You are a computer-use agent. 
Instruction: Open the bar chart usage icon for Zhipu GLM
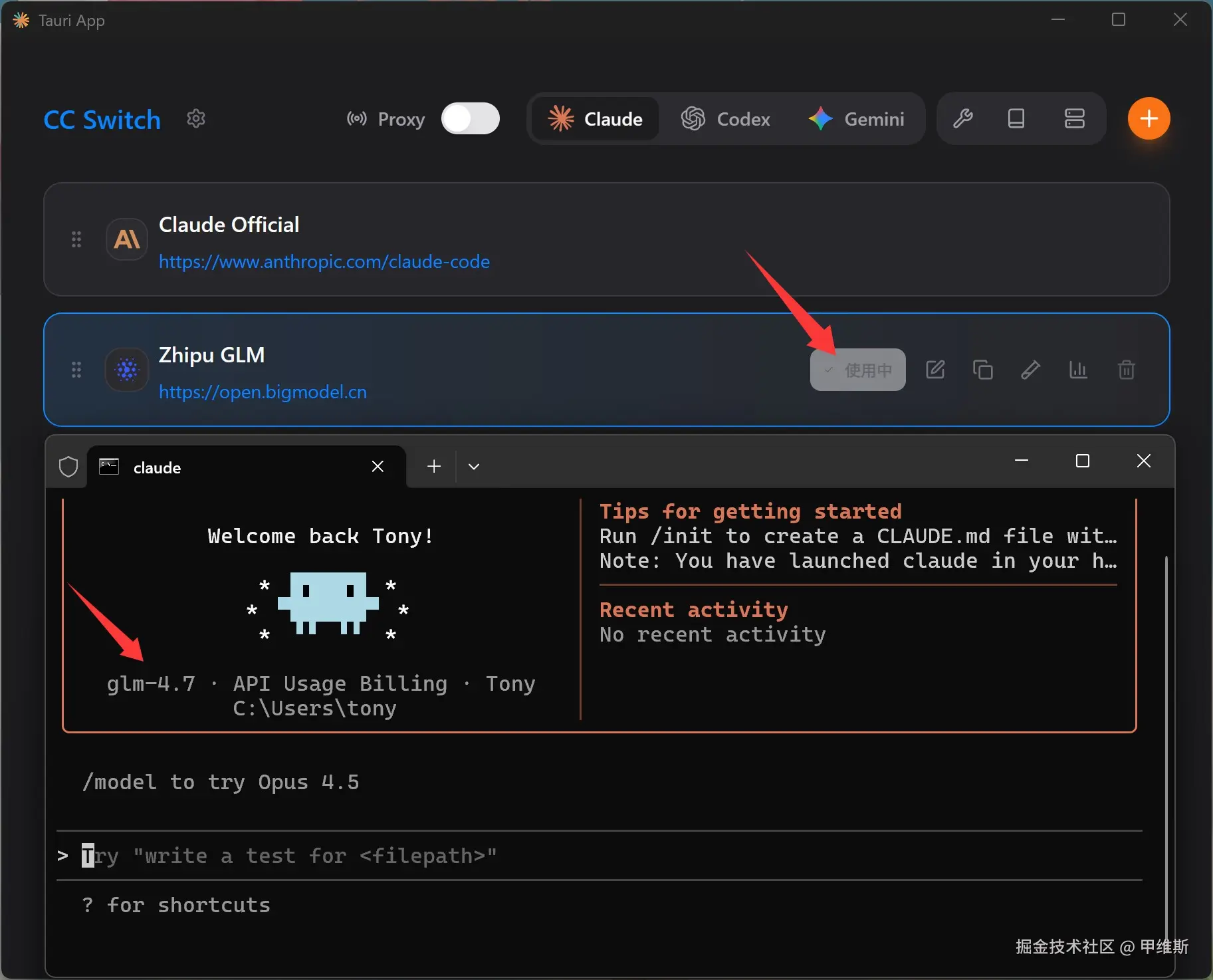tap(1079, 370)
